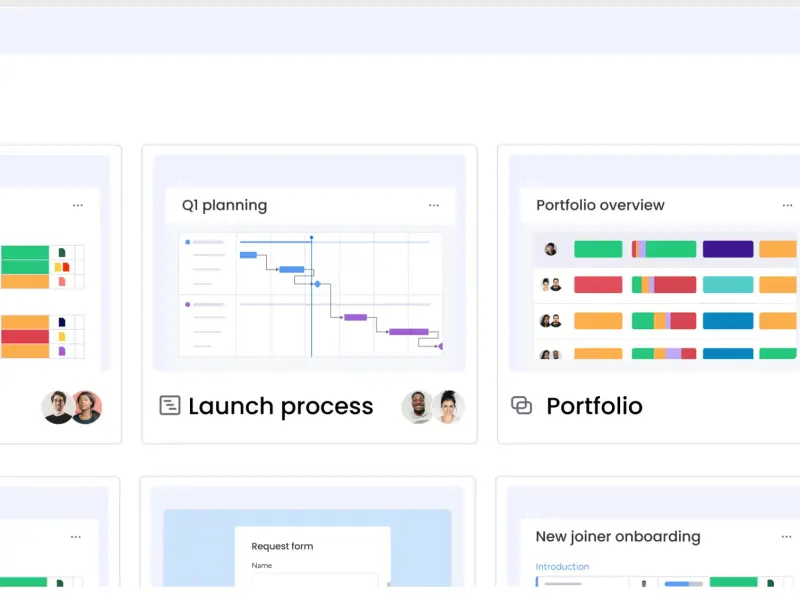Screen dimensions: 800x600
Task: Click the Introduction link in onboarding card
Action: pos(562,567)
